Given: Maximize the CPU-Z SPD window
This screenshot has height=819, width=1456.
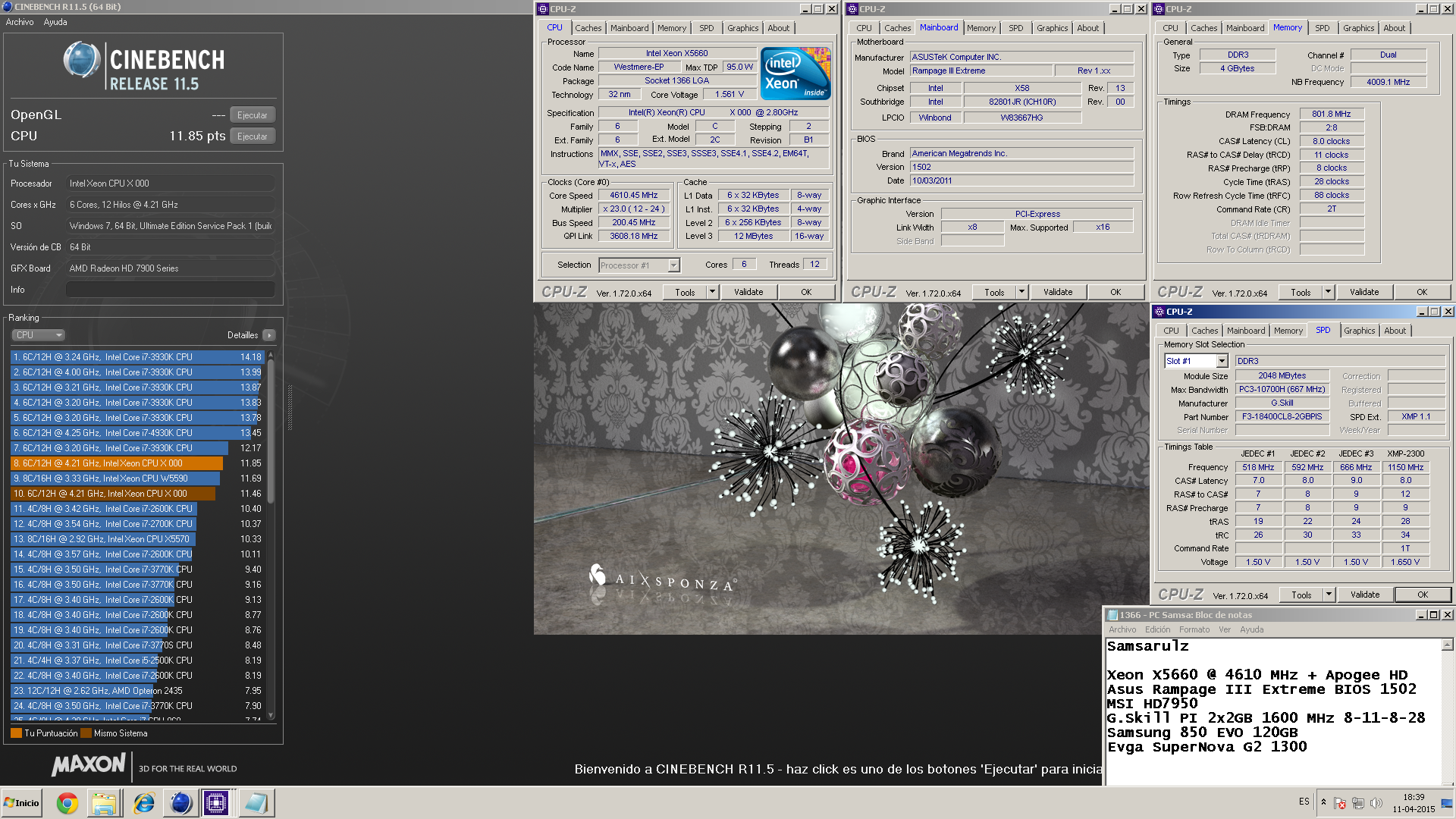Looking at the screenshot, I should pos(1434,312).
